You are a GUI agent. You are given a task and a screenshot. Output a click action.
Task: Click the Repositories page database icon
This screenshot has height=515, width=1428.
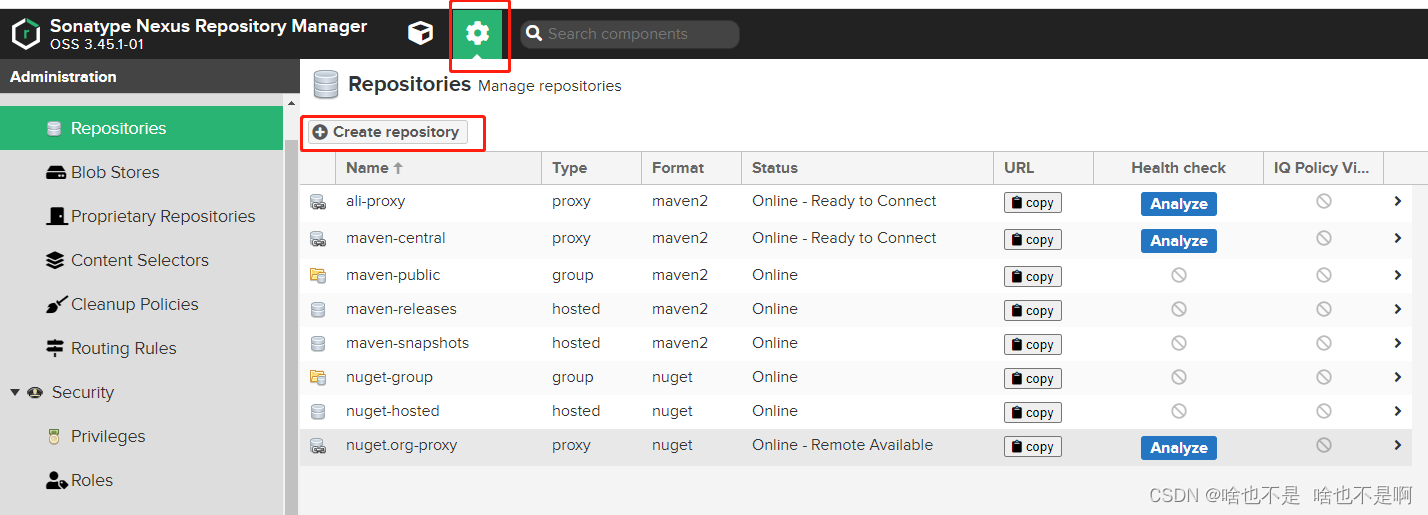pyautogui.click(x=325, y=85)
